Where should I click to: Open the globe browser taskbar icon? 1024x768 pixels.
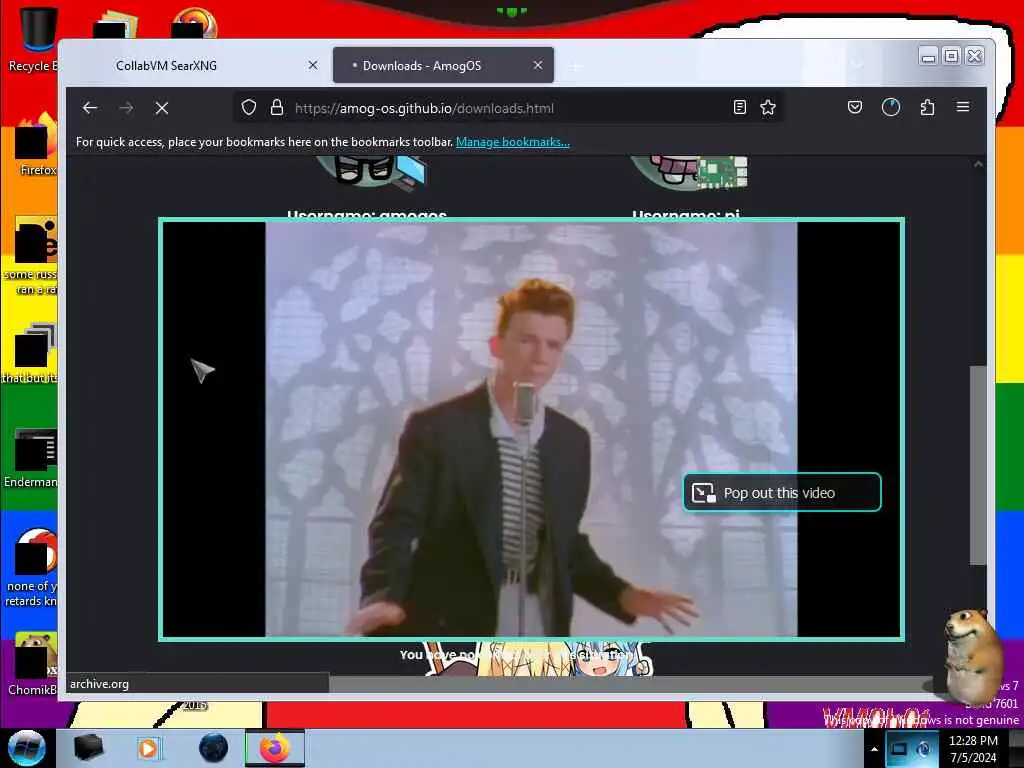pos(214,748)
